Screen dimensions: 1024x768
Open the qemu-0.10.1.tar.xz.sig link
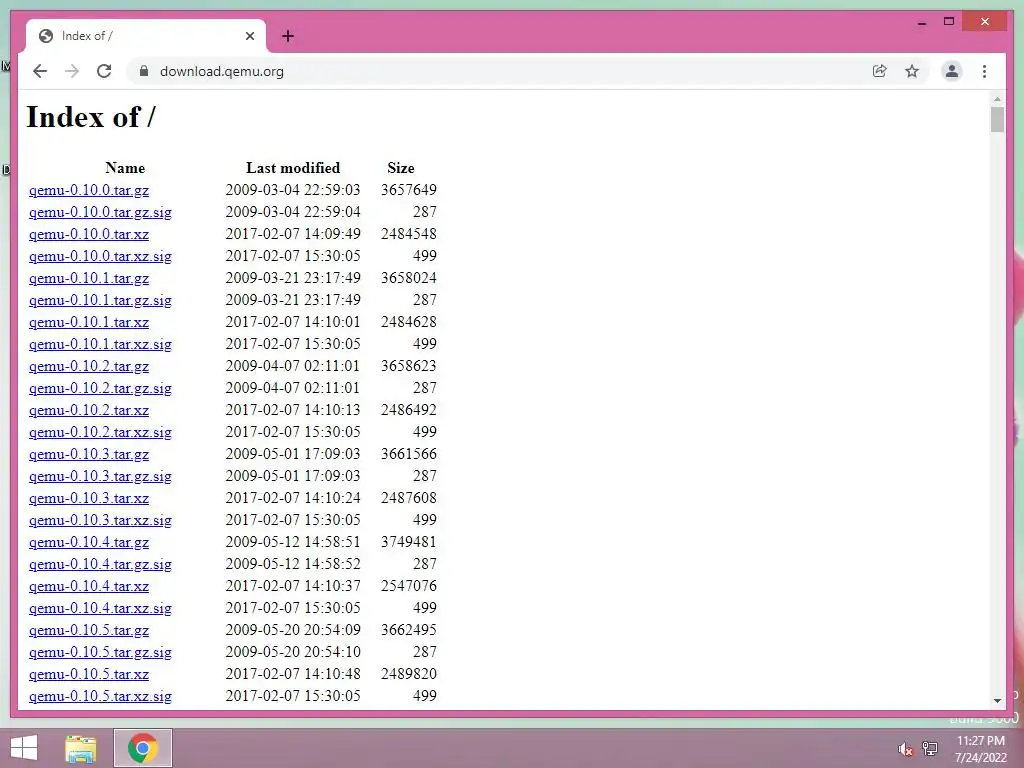100,344
